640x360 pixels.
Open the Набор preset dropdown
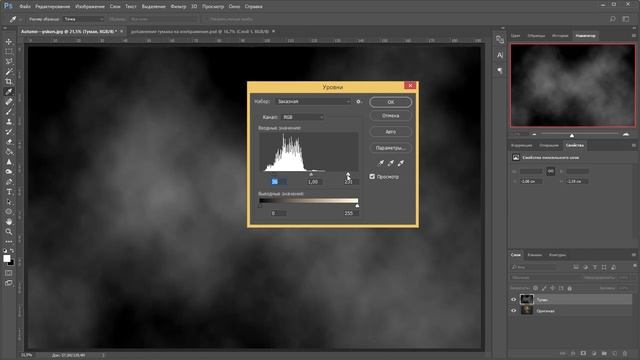click(313, 102)
